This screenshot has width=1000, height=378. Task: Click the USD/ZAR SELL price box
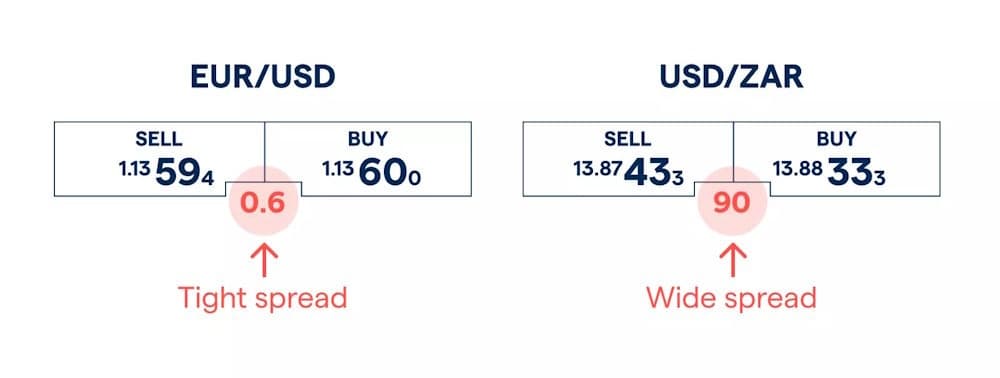click(x=628, y=159)
